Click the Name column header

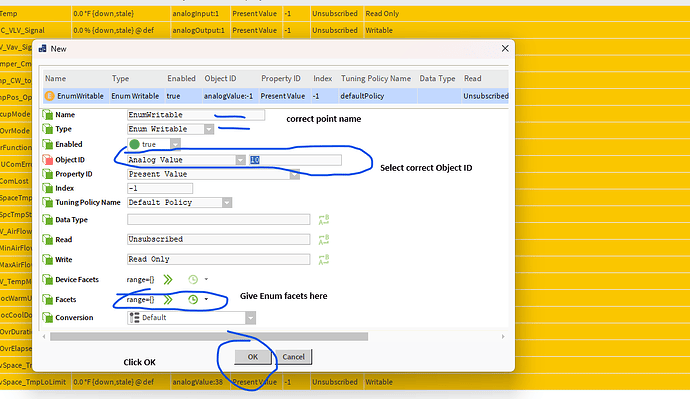coord(55,78)
